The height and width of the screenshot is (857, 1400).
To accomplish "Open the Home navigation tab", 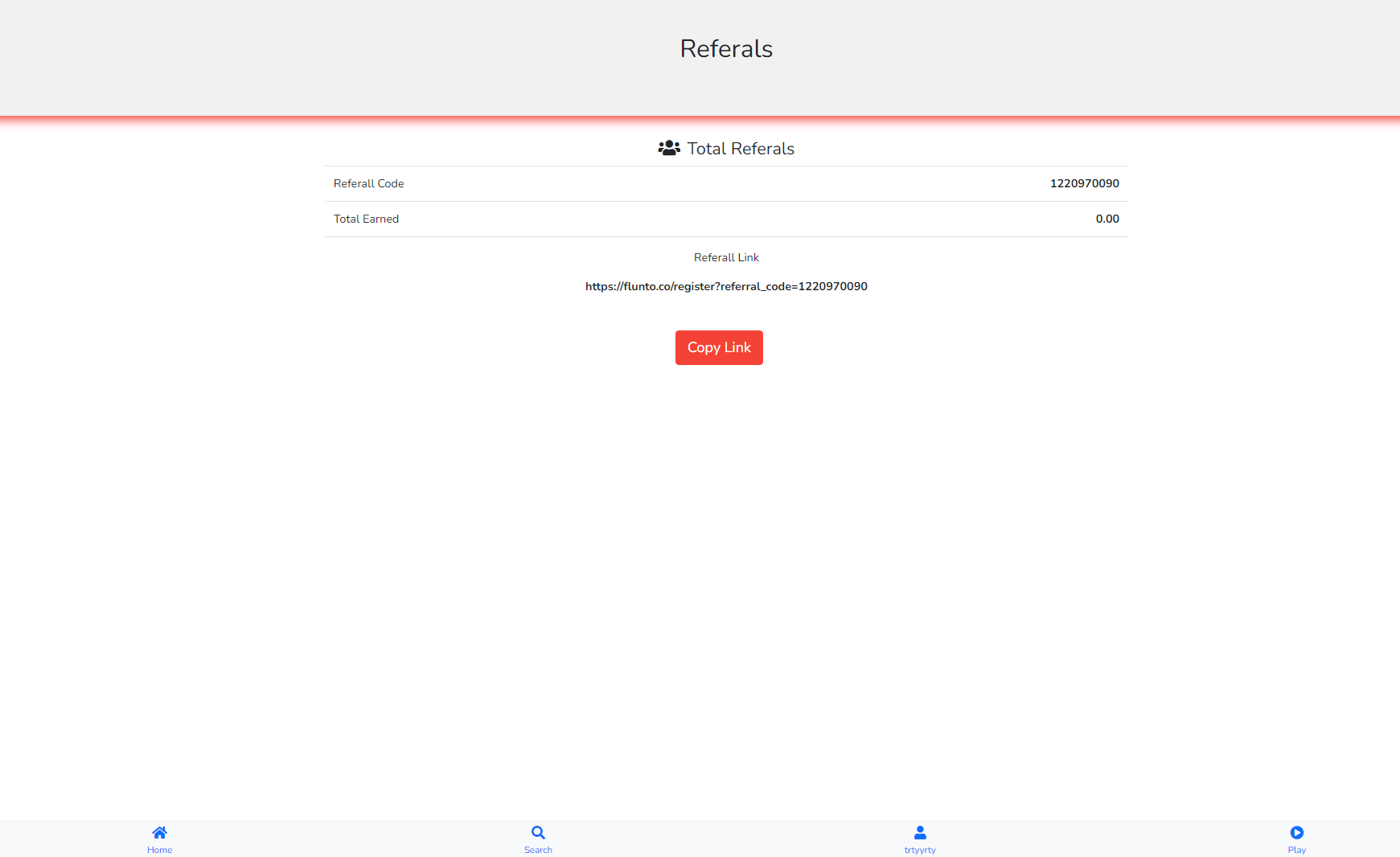I will (159, 840).
